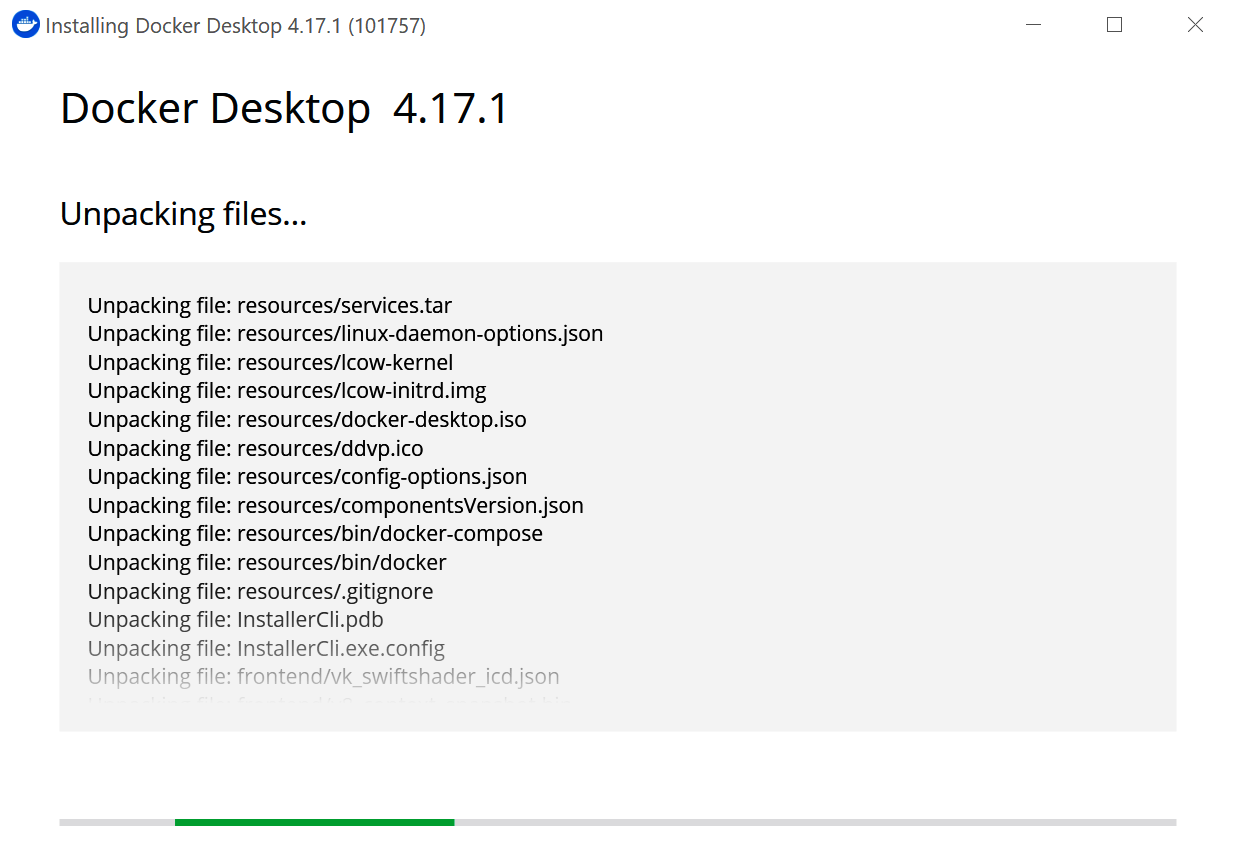Select the resources/services.tar log entry
1236x848 pixels.
(x=270, y=305)
